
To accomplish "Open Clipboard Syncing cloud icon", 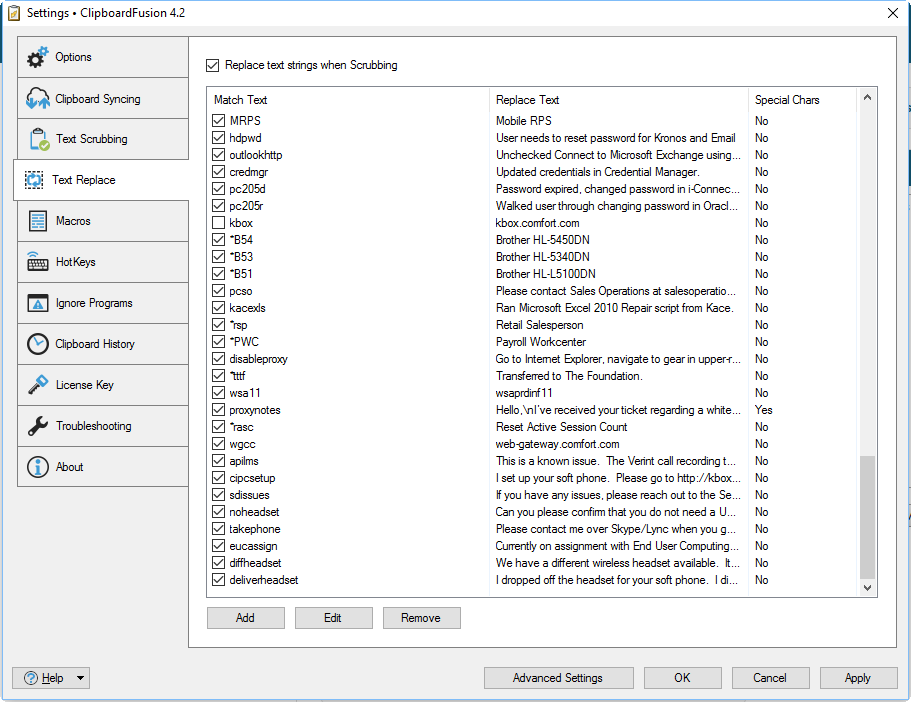I will pos(38,99).
